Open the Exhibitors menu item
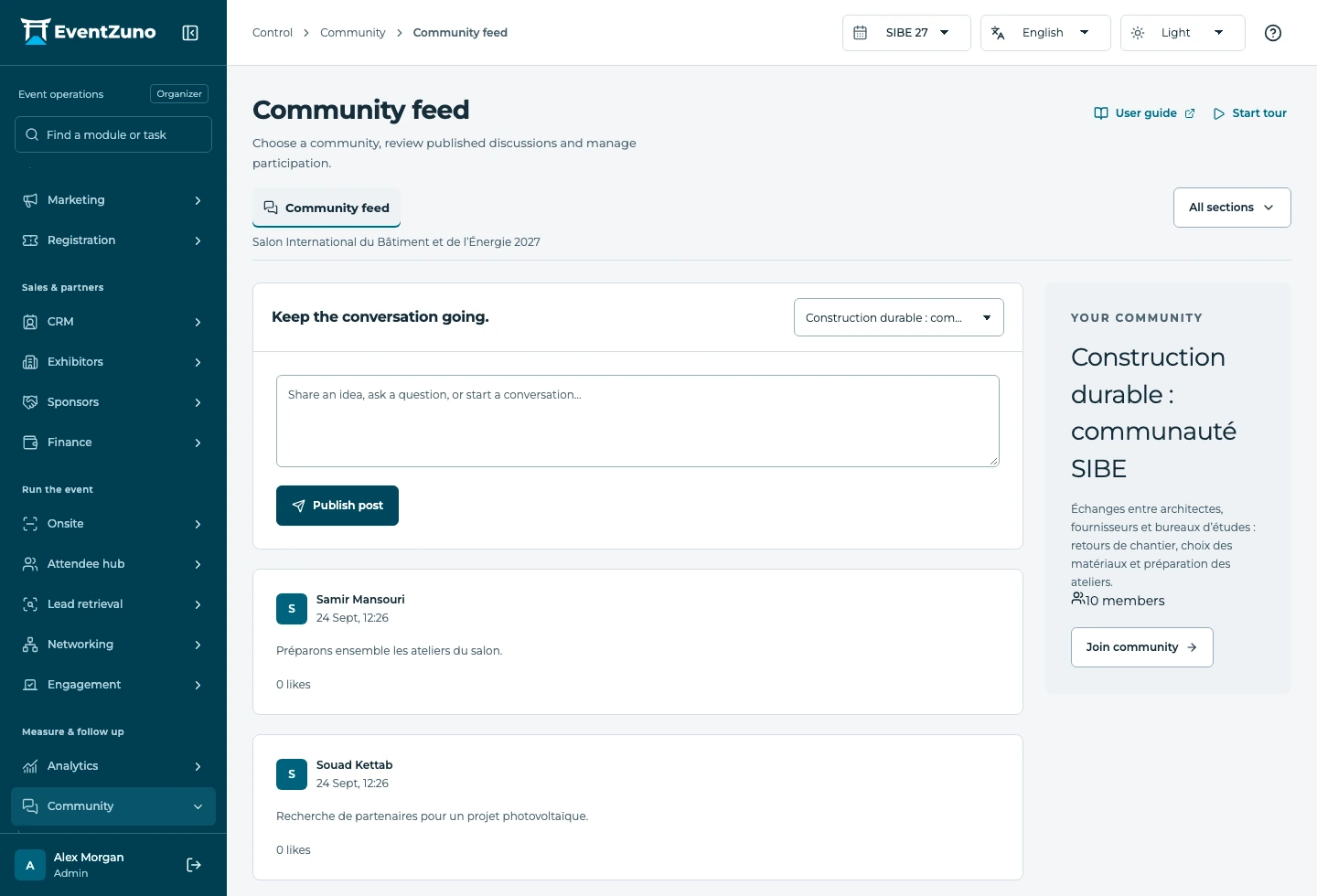 113,362
